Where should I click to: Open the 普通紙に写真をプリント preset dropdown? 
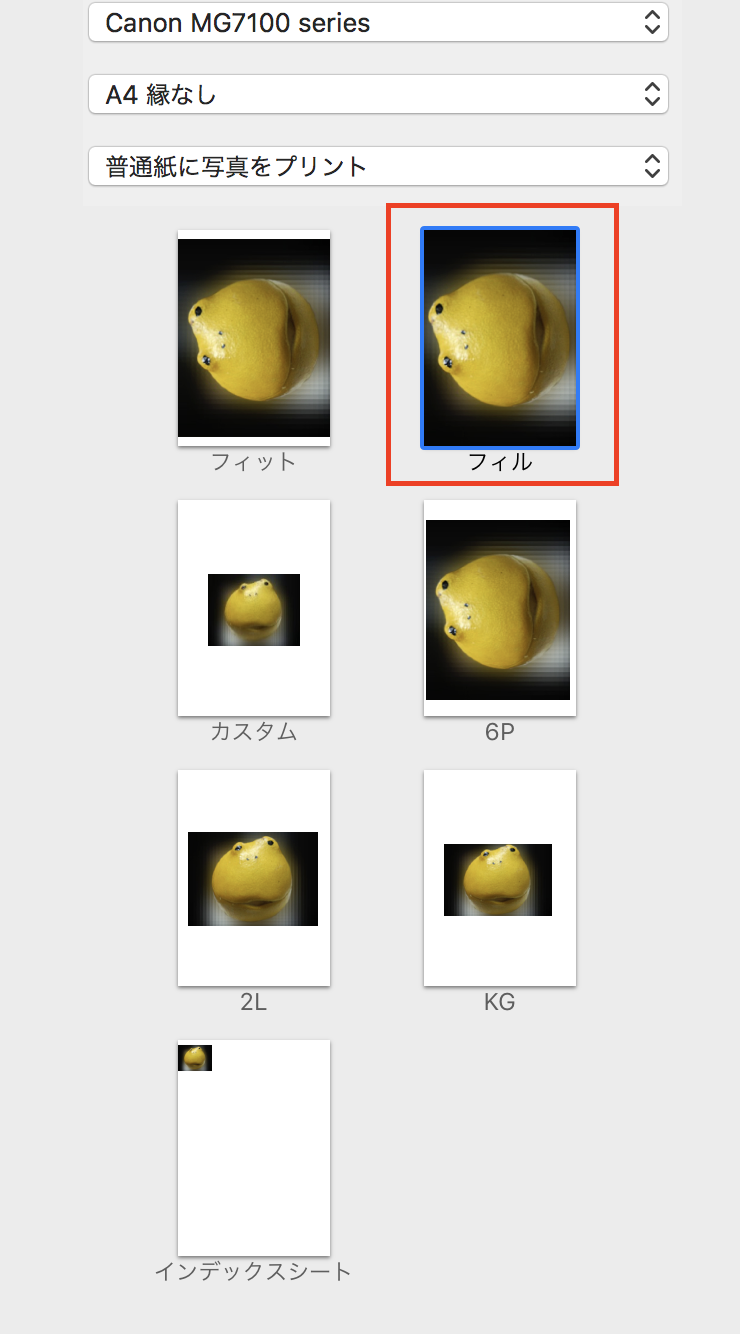(378, 166)
